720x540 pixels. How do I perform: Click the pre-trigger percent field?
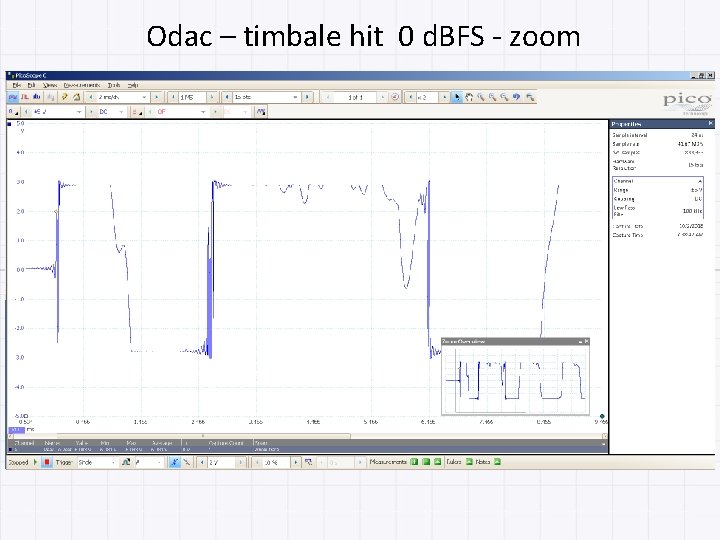point(276,462)
